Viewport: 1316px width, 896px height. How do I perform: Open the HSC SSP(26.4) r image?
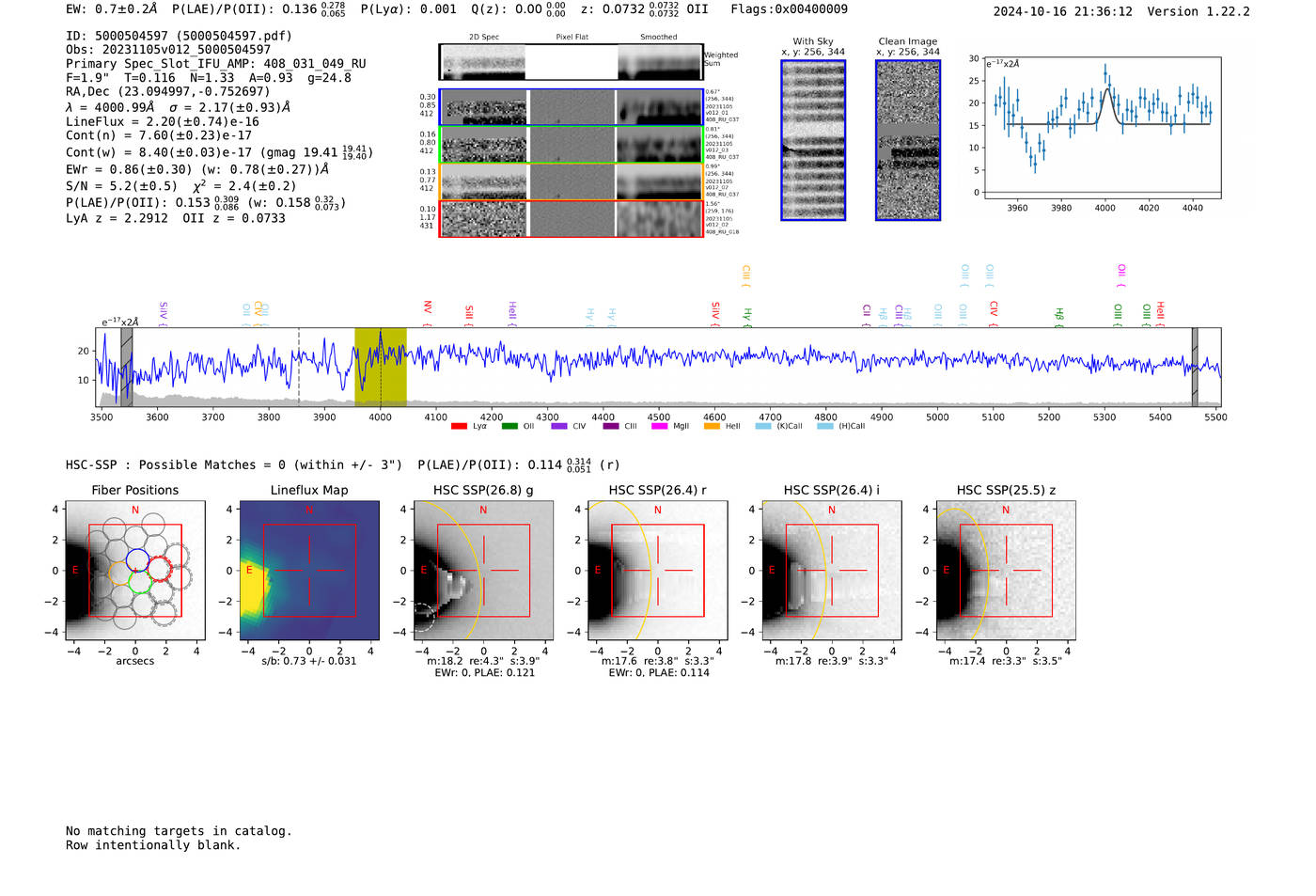(x=657, y=570)
